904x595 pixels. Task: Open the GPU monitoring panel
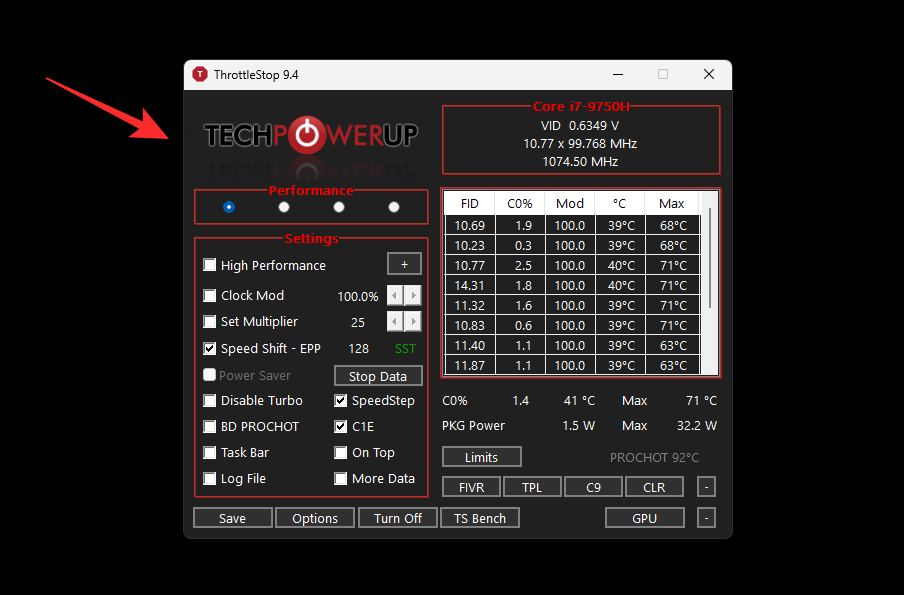(644, 517)
